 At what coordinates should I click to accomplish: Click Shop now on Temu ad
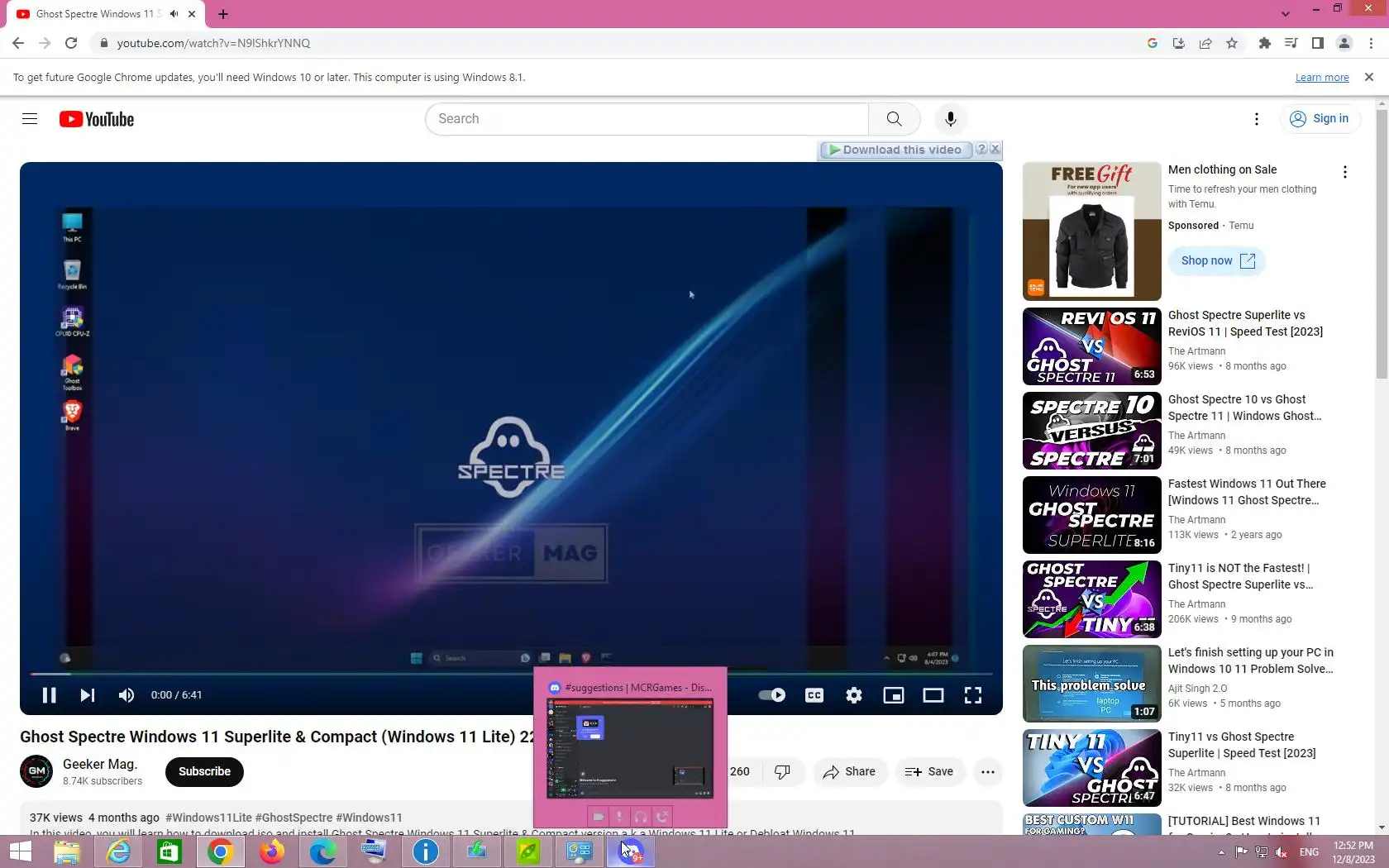(x=1217, y=260)
